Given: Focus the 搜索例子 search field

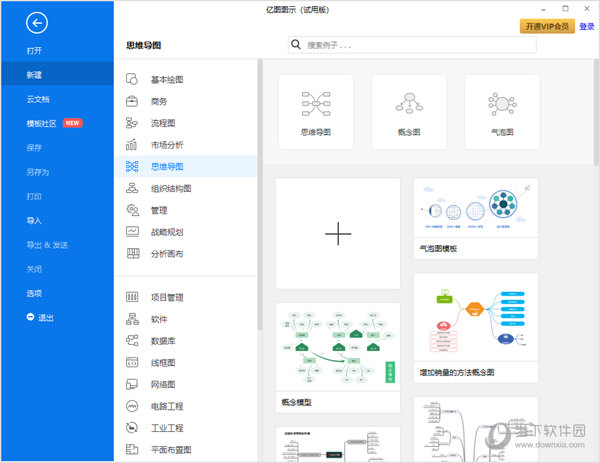Looking at the screenshot, I should pos(412,45).
